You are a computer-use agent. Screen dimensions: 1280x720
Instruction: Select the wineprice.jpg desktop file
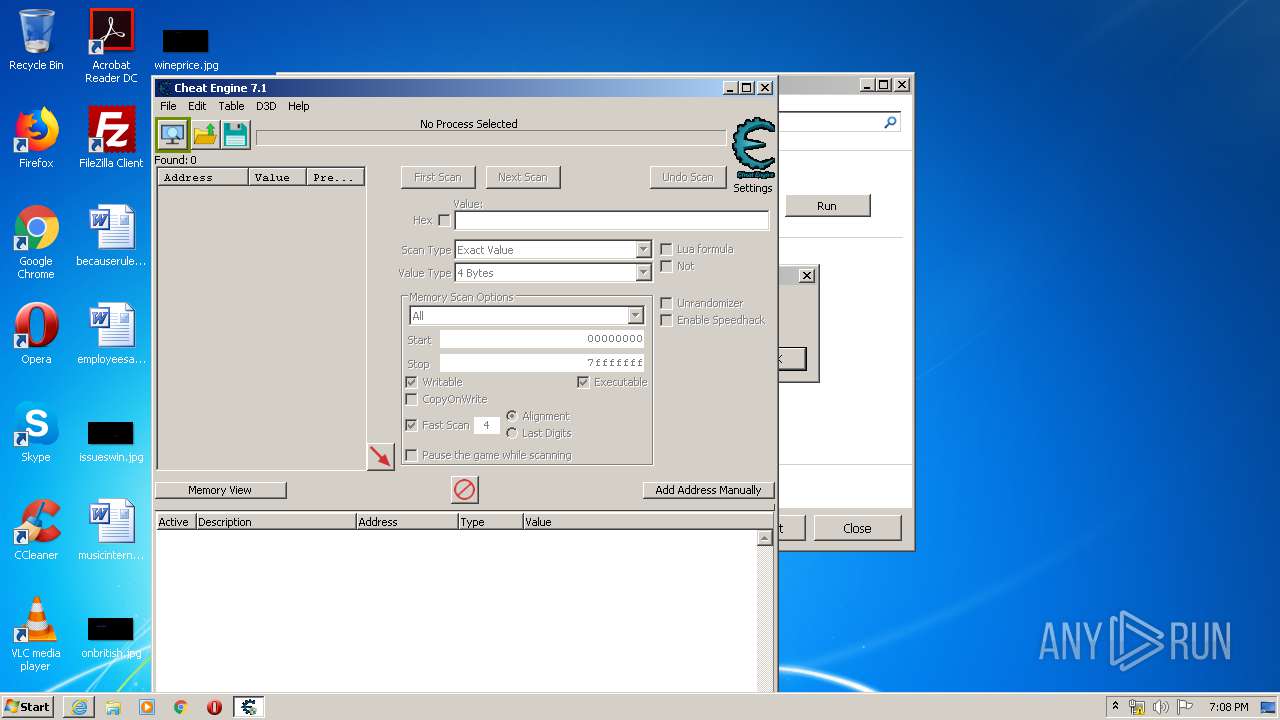tap(186, 49)
